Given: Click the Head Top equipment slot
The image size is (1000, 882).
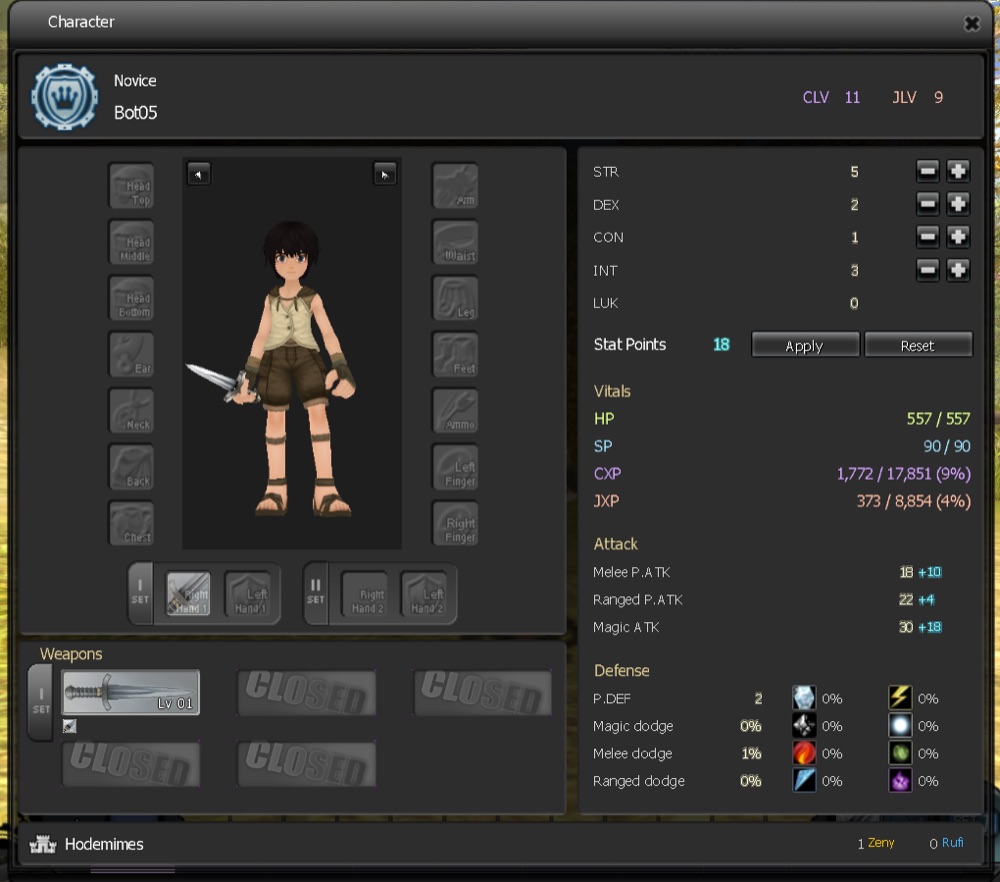Looking at the screenshot, I should coord(131,186).
